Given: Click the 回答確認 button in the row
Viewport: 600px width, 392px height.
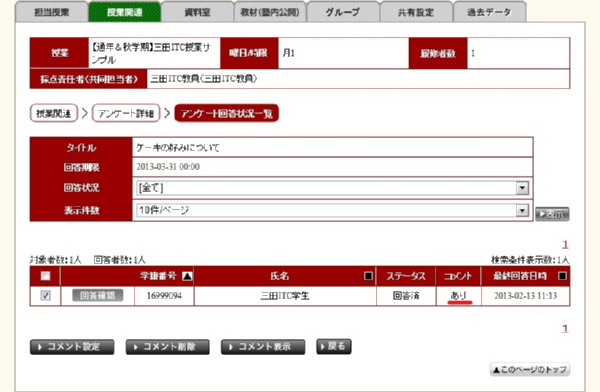Looking at the screenshot, I should [x=98, y=295].
